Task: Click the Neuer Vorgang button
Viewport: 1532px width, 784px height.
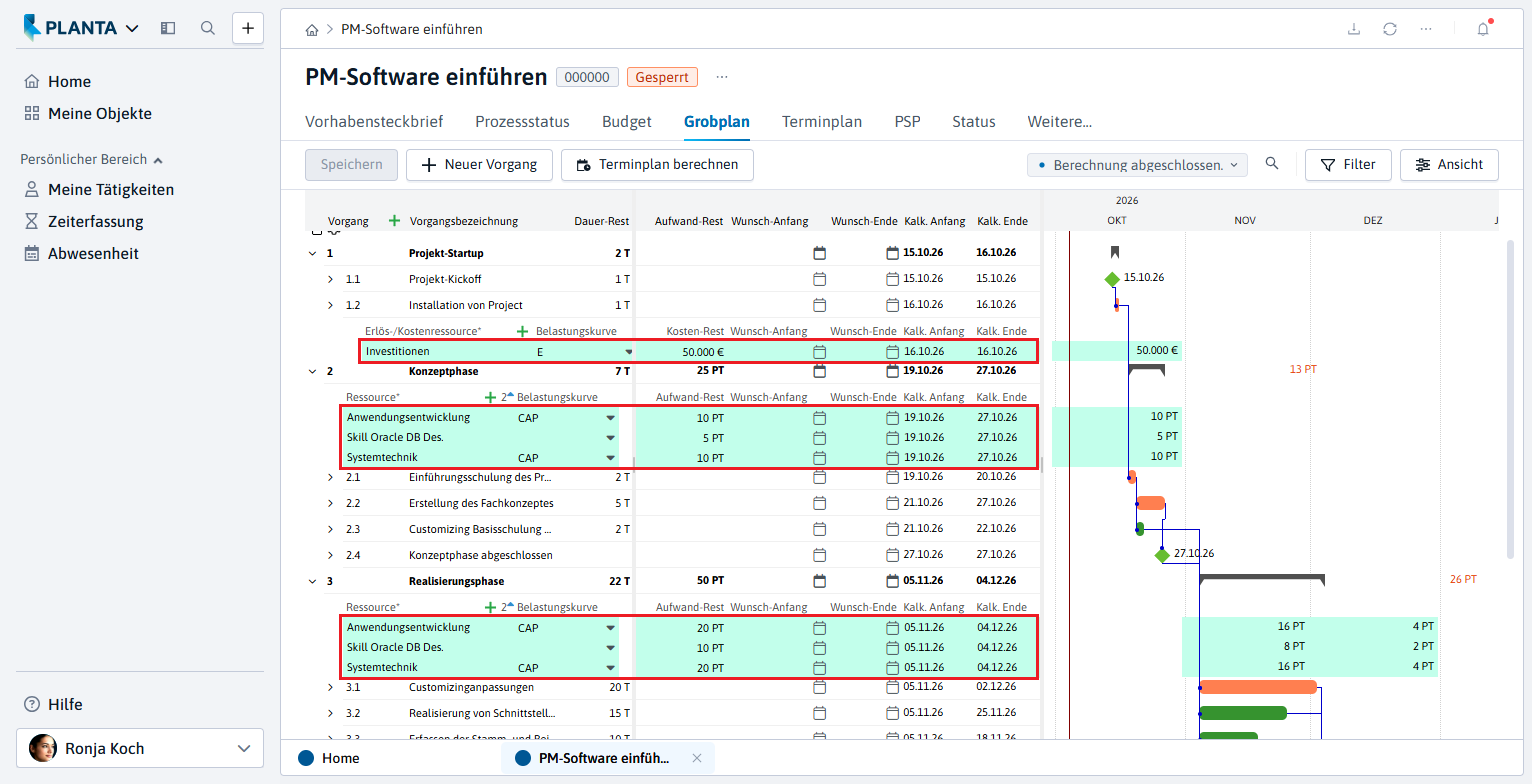Action: pos(479,165)
